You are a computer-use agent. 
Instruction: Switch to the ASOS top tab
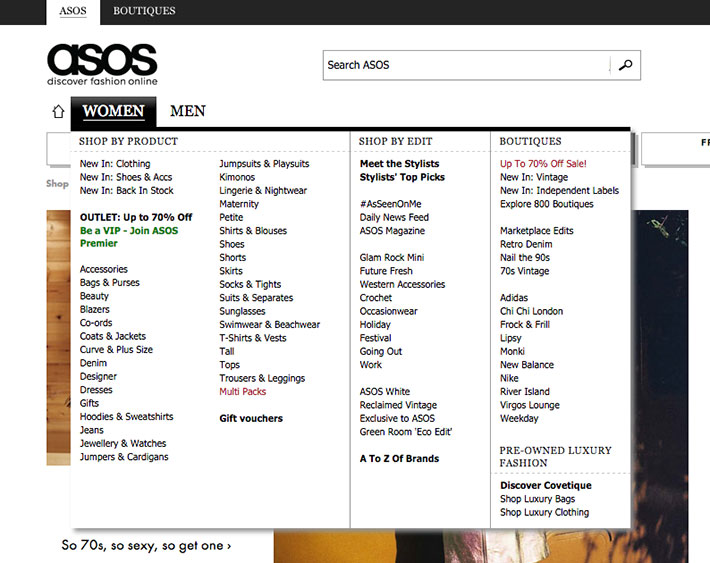(73, 11)
